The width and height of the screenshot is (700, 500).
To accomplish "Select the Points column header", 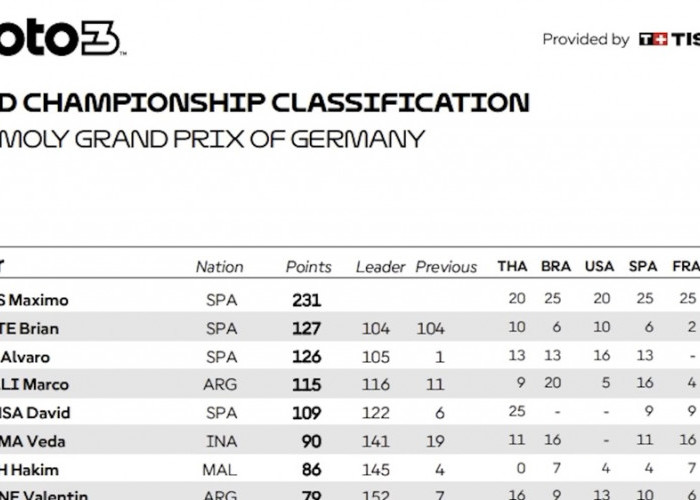I will pos(308,267).
